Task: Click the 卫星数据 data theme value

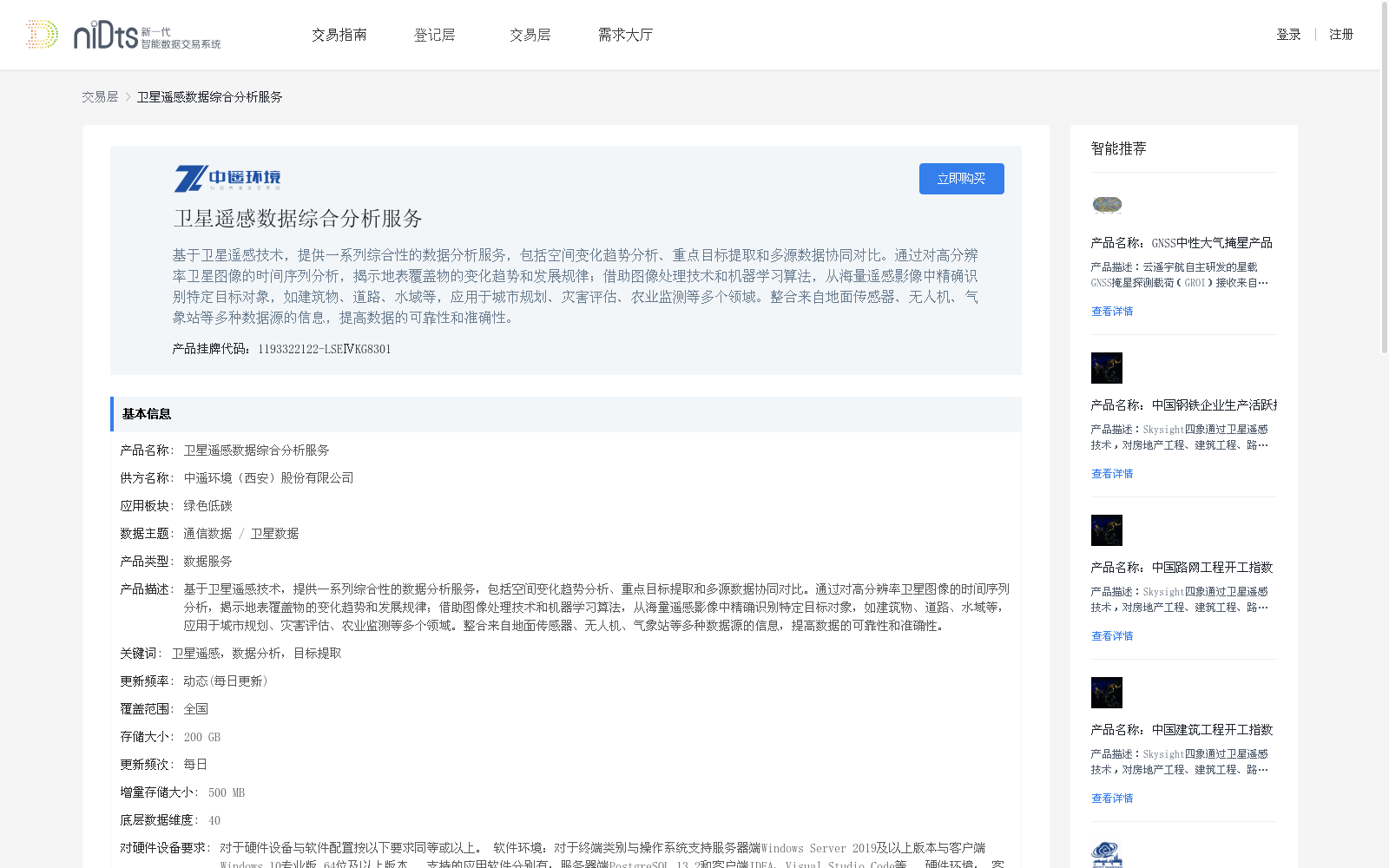Action: pos(274,534)
